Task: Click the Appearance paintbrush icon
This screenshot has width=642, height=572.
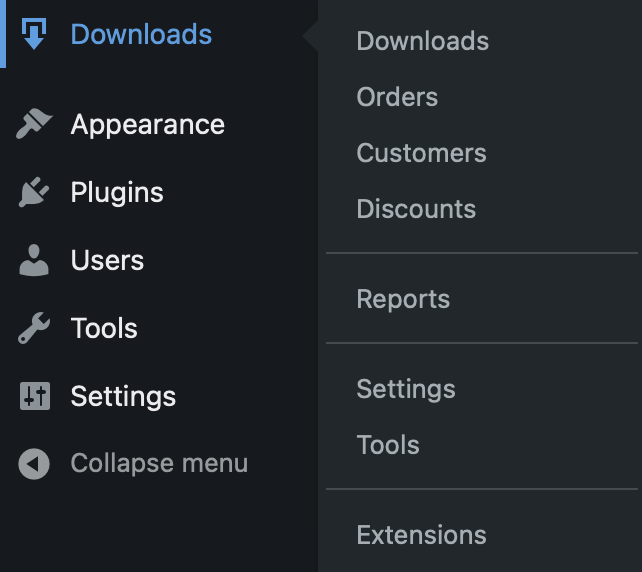Action: [x=34, y=124]
